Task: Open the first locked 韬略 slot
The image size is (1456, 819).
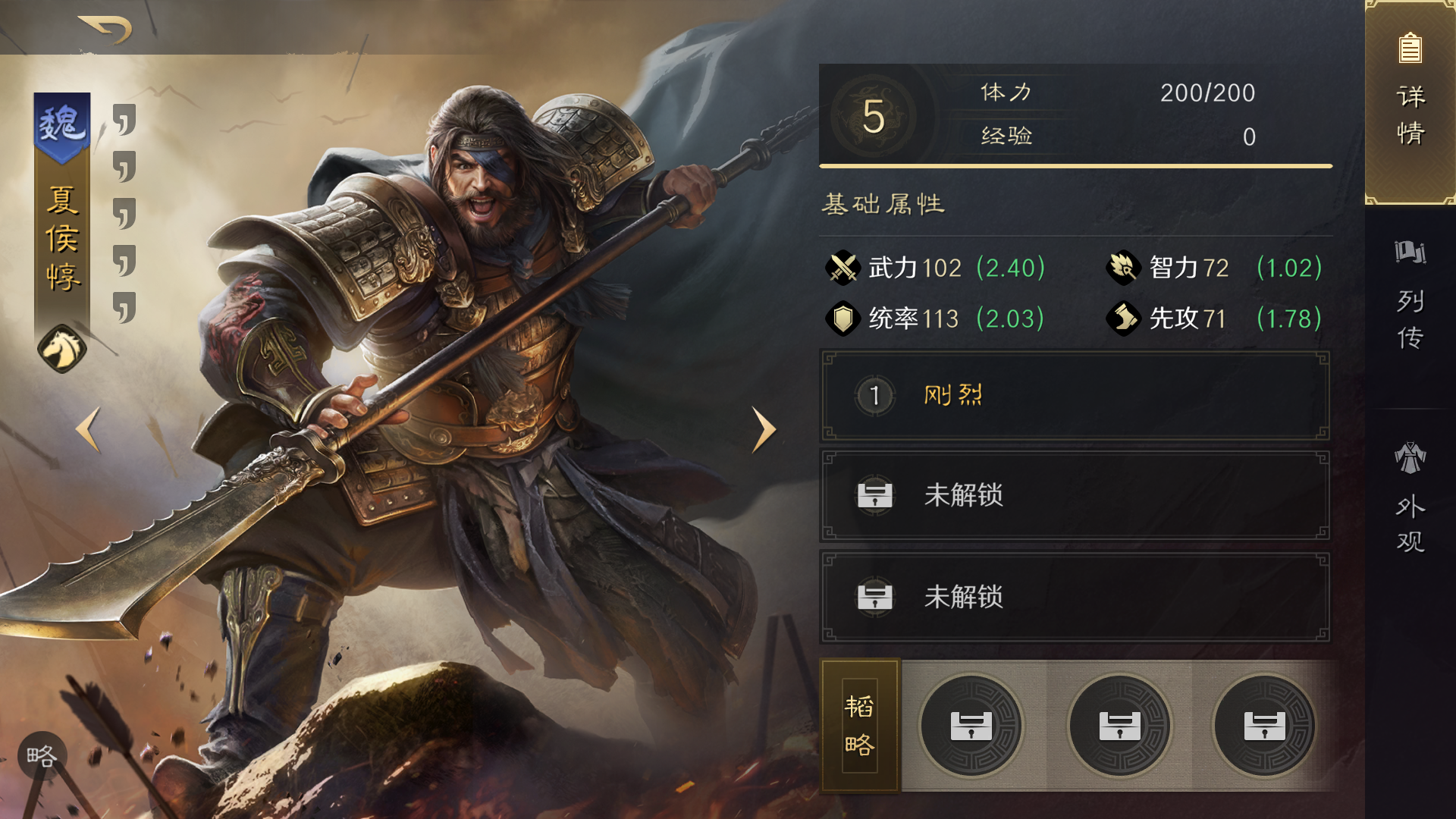Action: pos(971,726)
